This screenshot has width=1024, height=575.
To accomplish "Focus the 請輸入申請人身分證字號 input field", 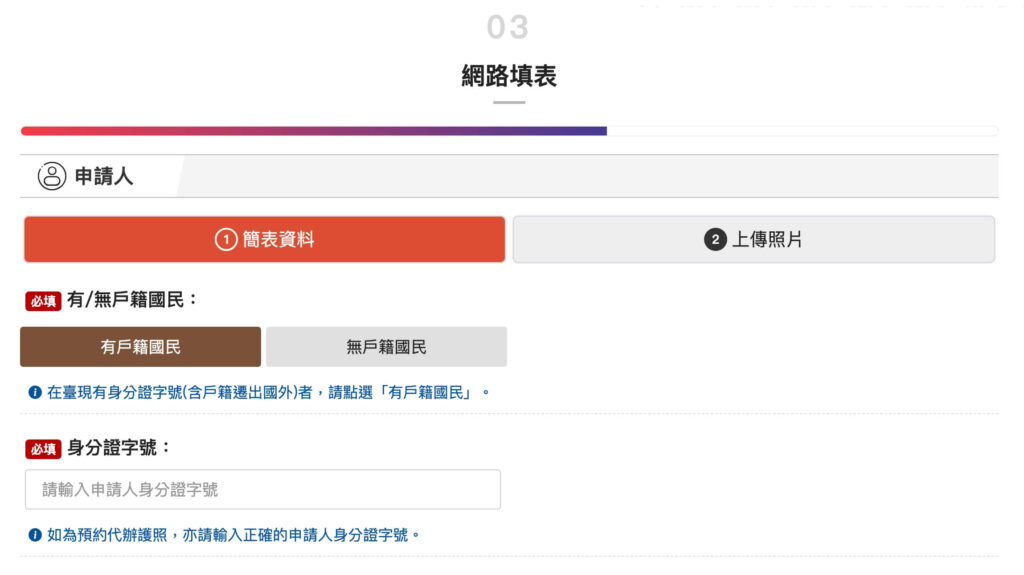I will coord(262,490).
